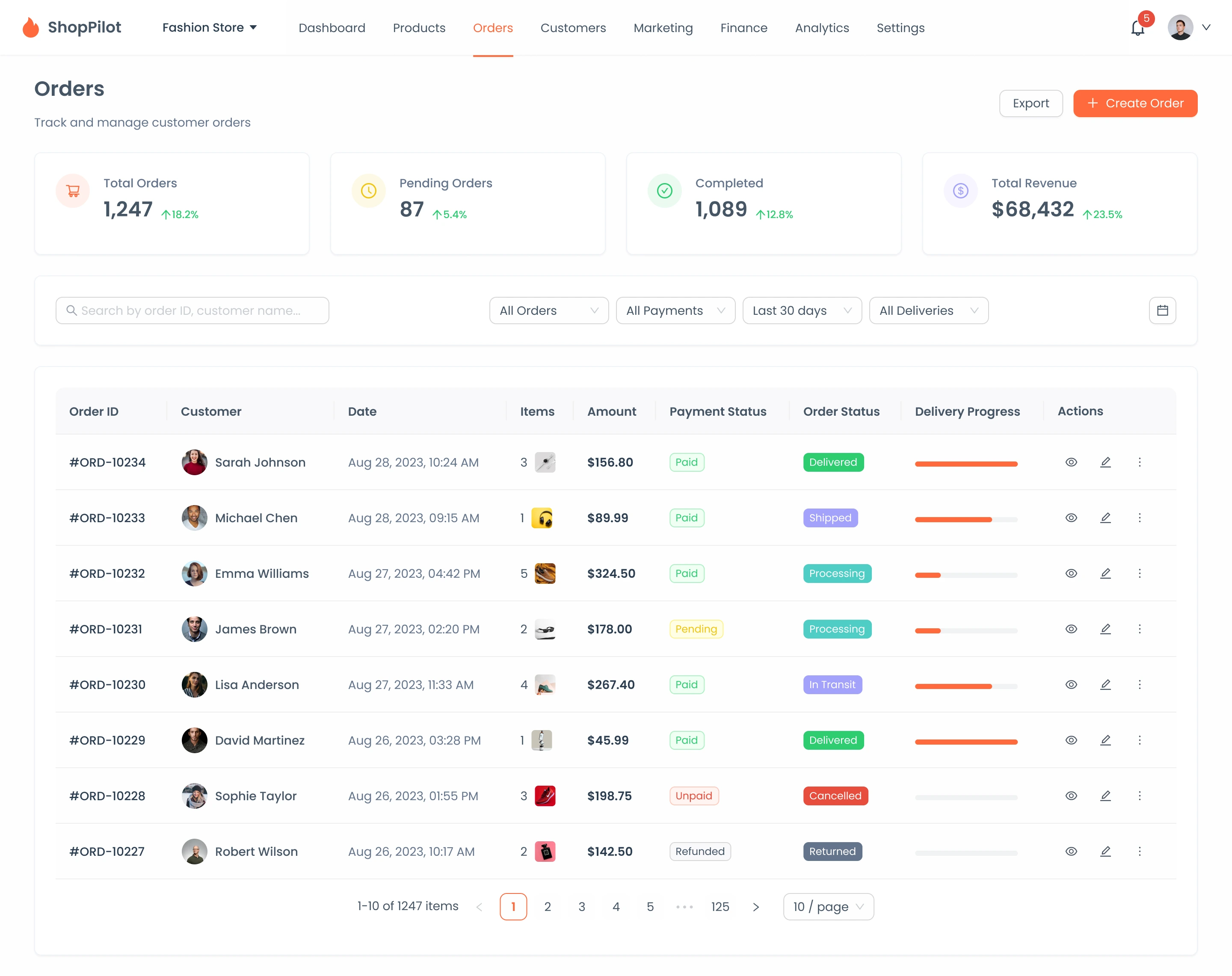
Task: Open three-dot menu for order #ORD-10227
Action: (1140, 851)
